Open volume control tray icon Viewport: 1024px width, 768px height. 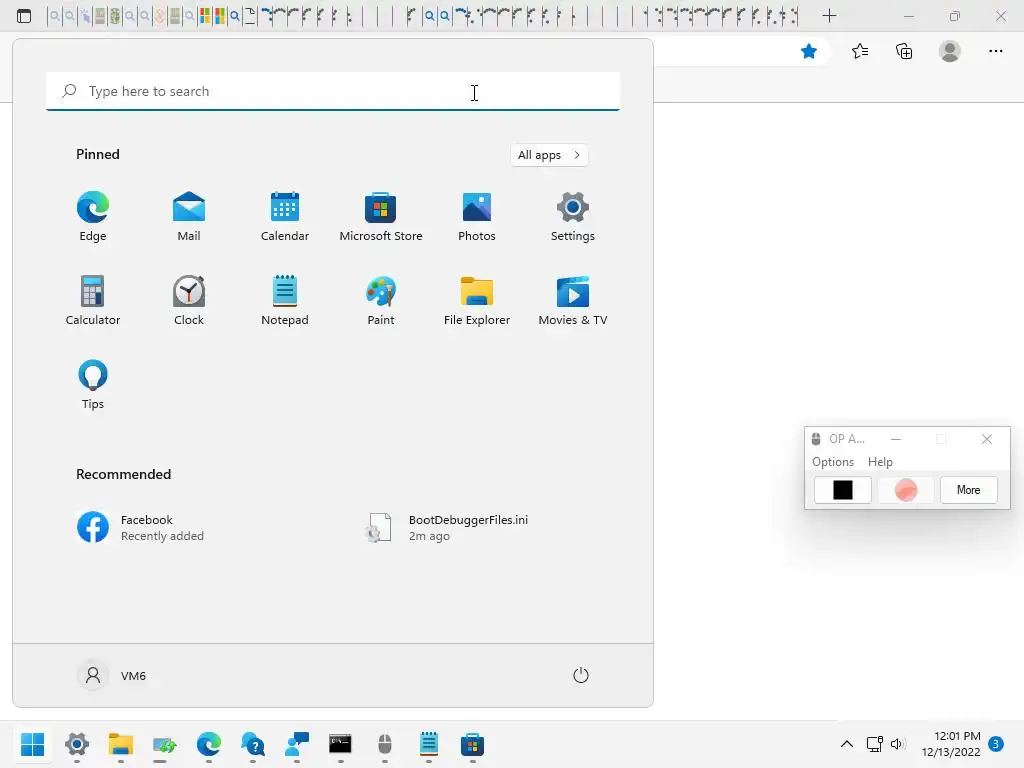(x=898, y=744)
